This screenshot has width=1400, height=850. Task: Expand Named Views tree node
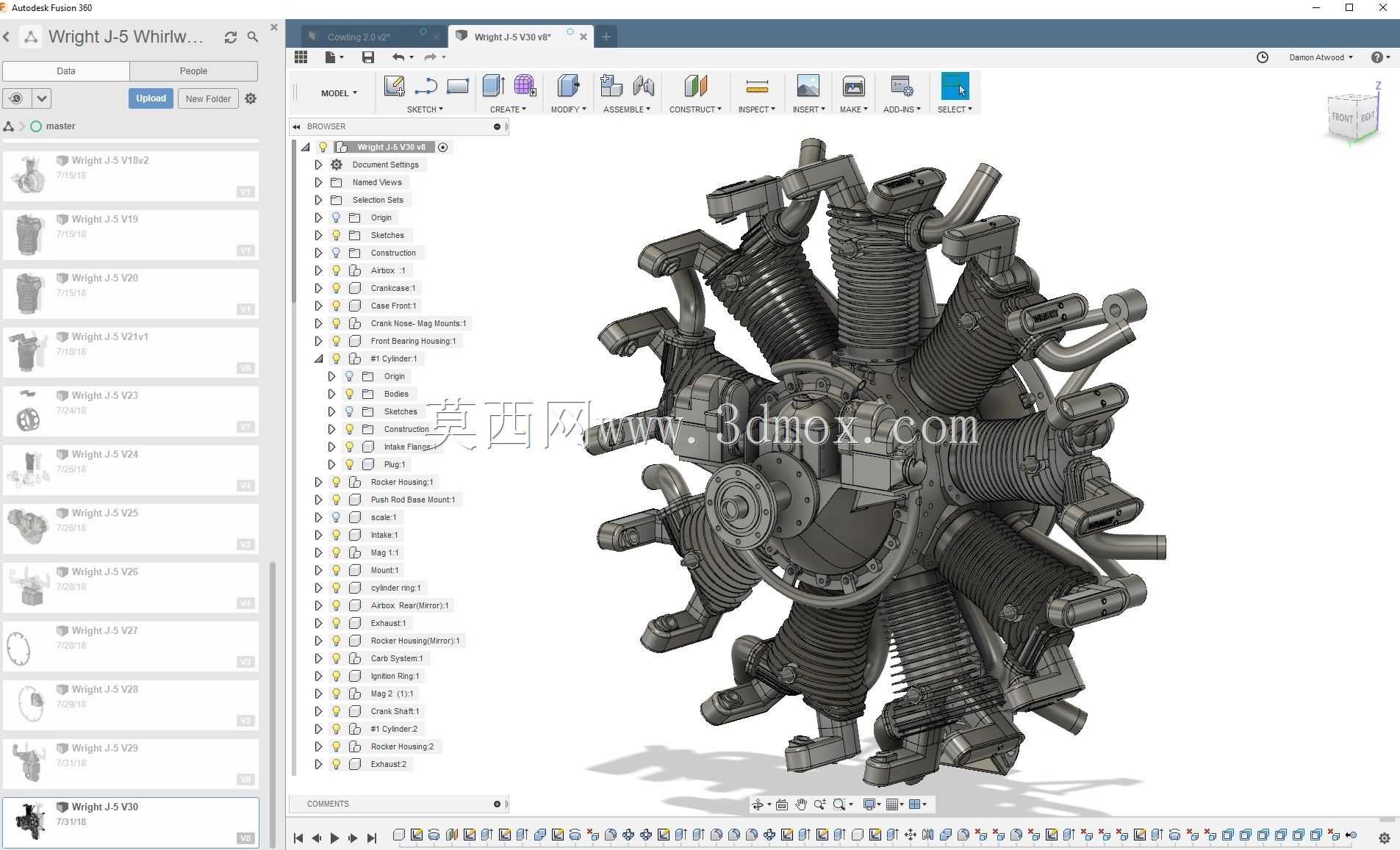coord(318,182)
